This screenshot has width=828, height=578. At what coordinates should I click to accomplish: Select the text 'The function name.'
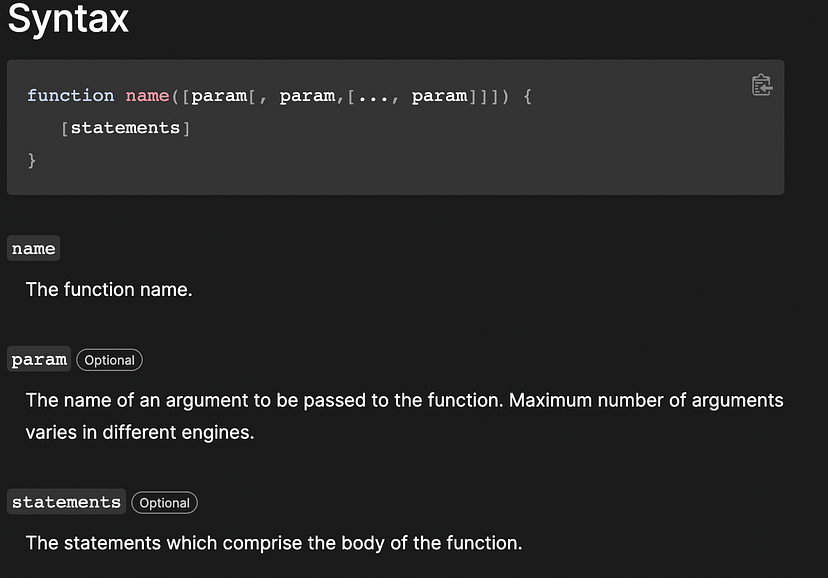point(108,289)
